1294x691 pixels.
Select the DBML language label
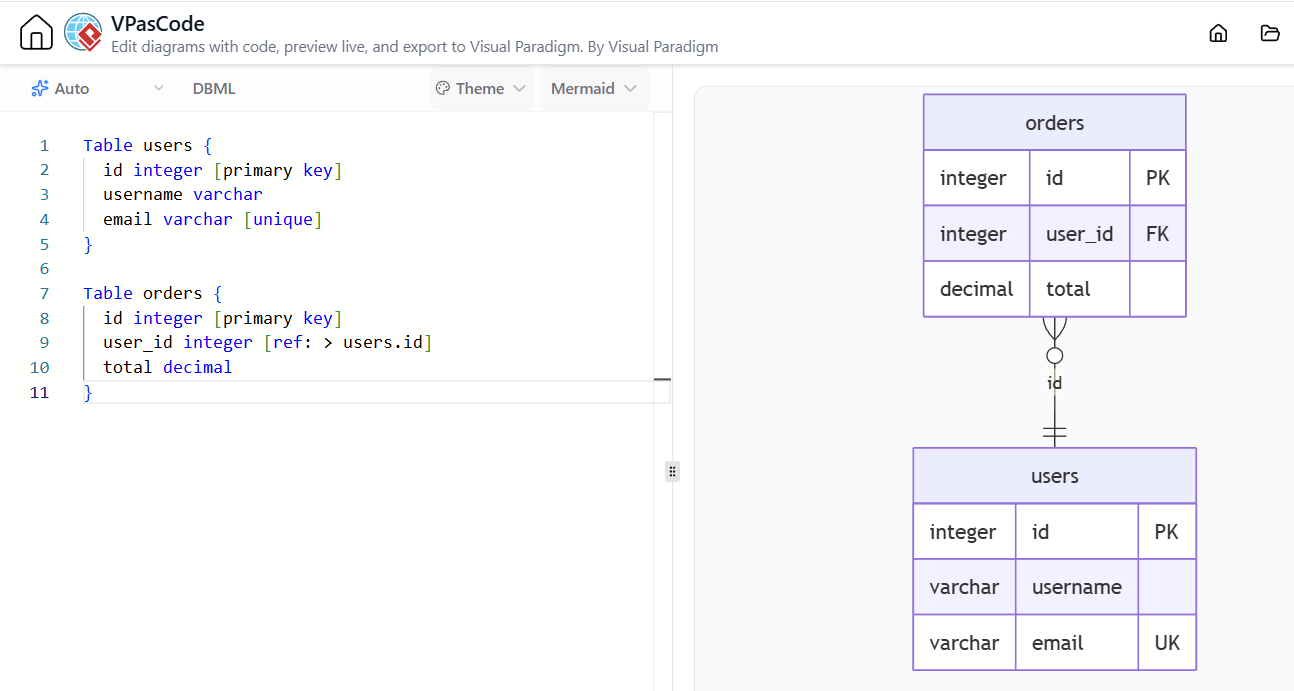coord(214,88)
